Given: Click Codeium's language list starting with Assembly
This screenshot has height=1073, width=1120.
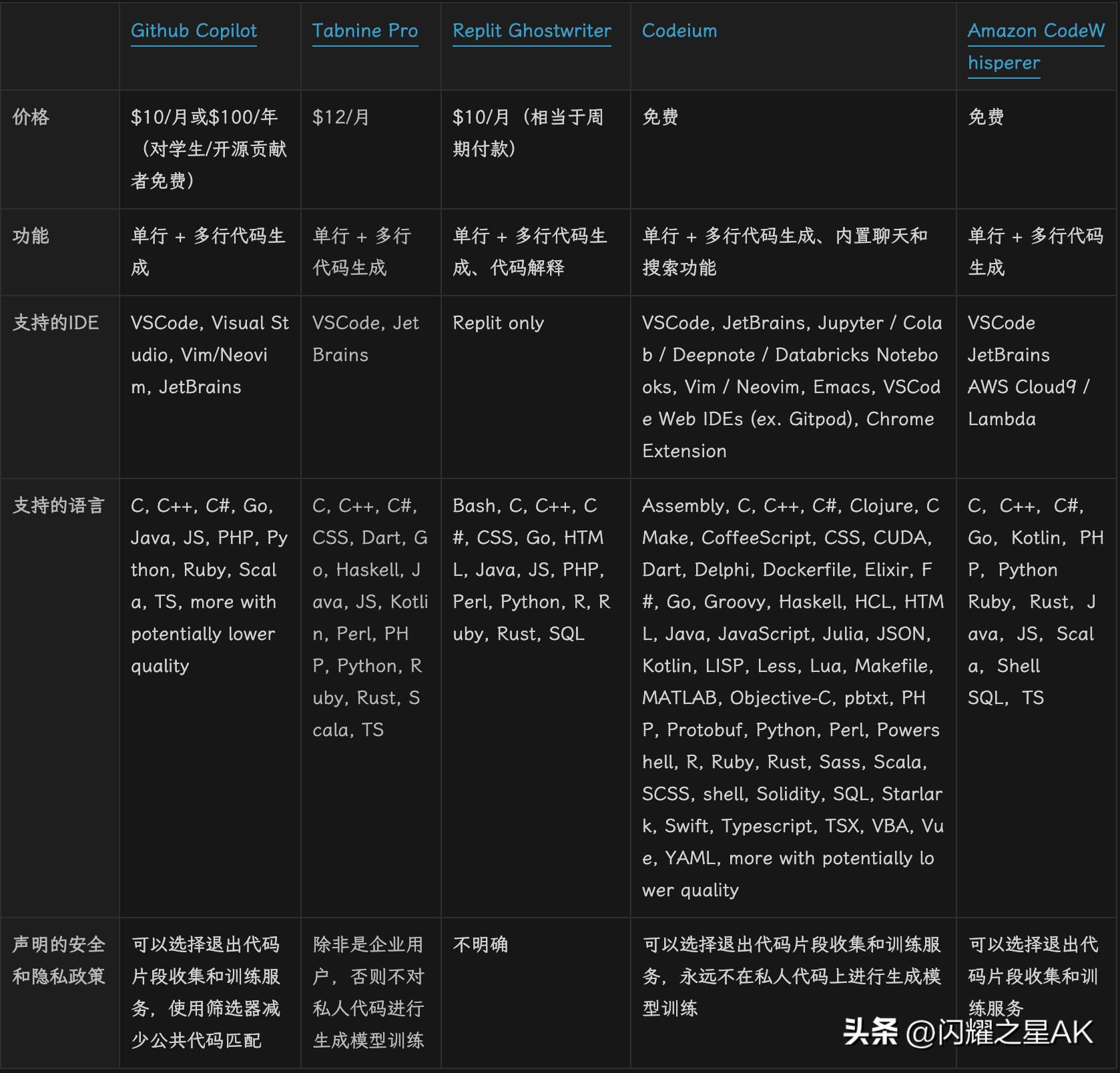Looking at the screenshot, I should point(792,697).
